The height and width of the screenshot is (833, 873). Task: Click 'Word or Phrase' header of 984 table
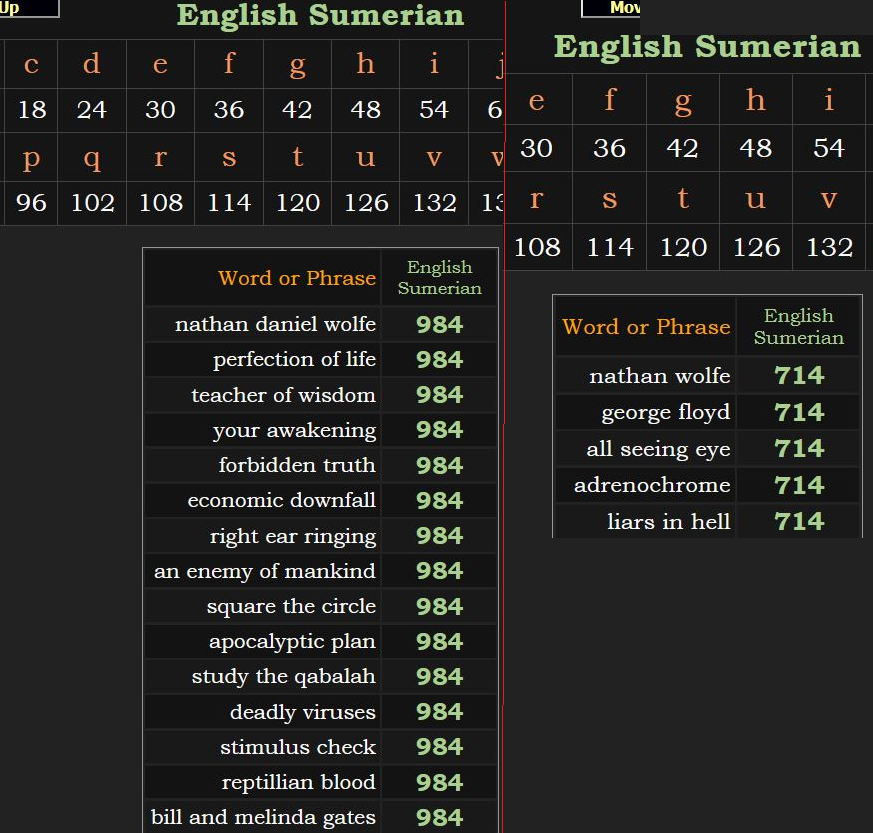(x=297, y=278)
